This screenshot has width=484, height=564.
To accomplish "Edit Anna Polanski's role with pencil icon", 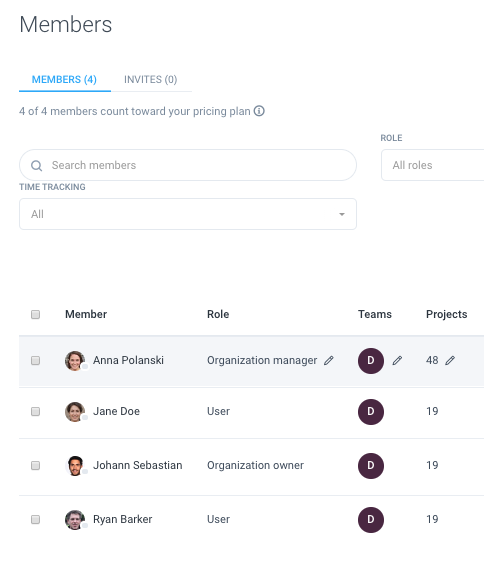I will (329, 360).
